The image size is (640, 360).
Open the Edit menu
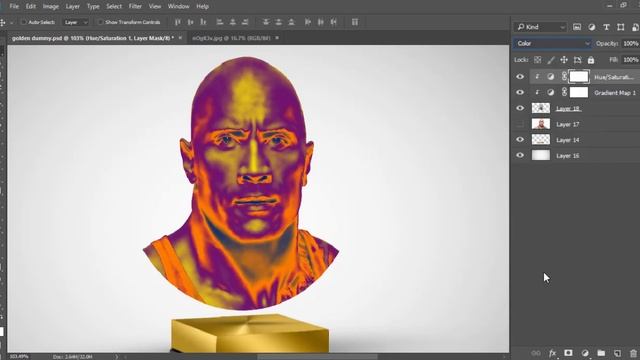coord(31,7)
